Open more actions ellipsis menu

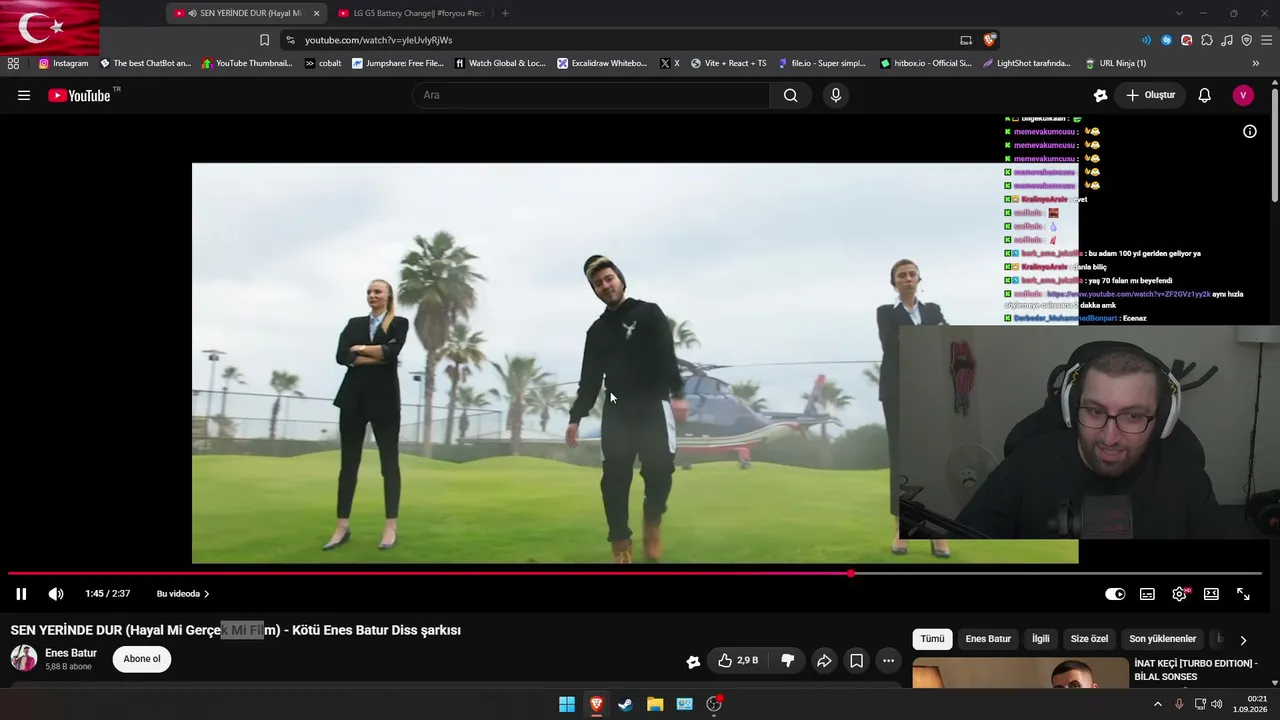point(888,661)
